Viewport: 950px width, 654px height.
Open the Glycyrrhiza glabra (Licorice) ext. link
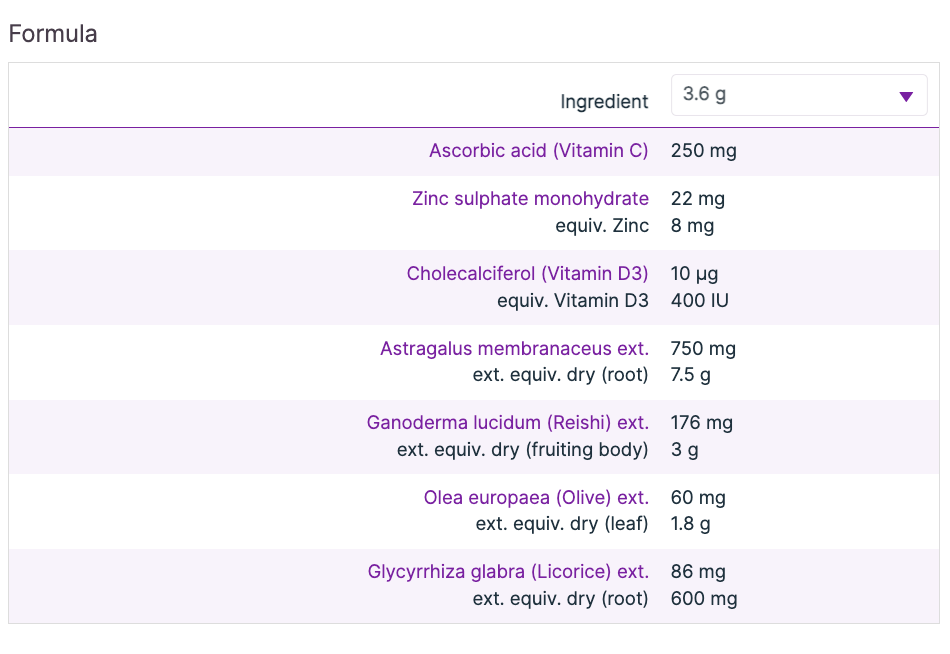pos(508,572)
